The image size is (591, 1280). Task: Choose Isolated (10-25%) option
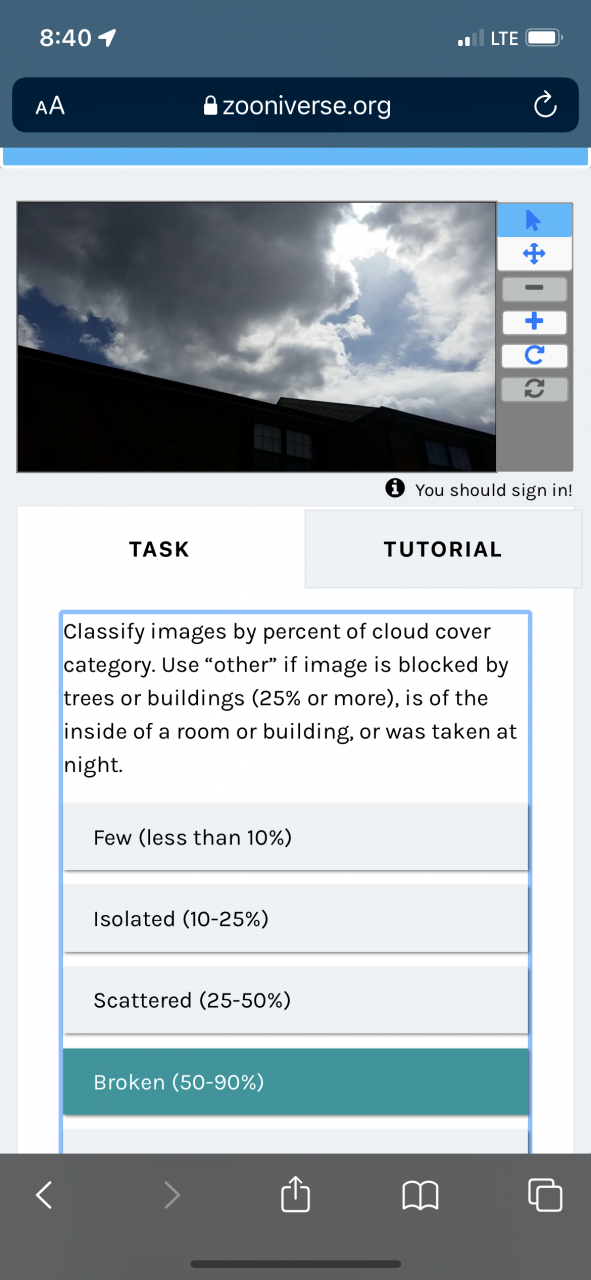[295, 919]
